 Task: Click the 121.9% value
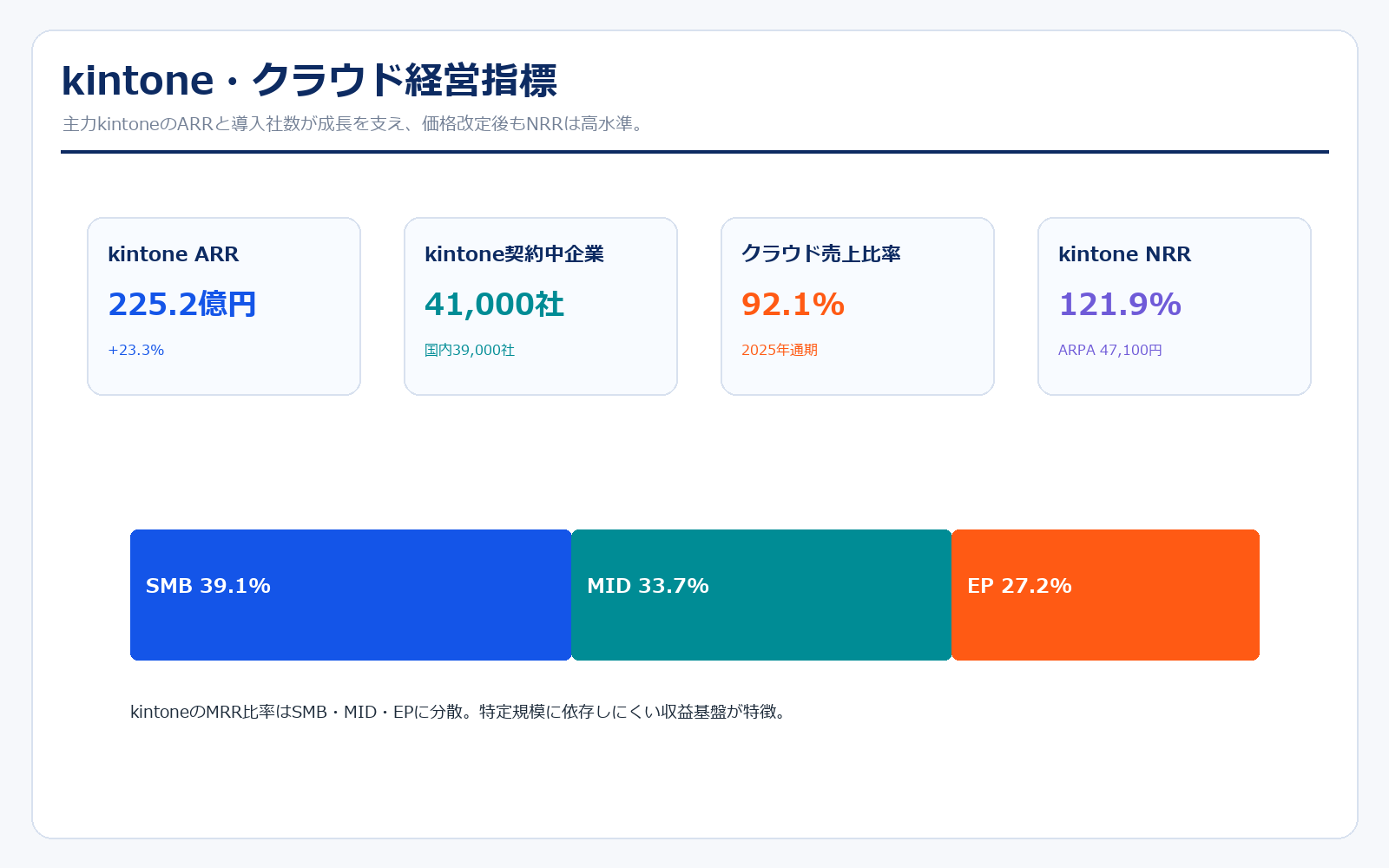point(1120,305)
